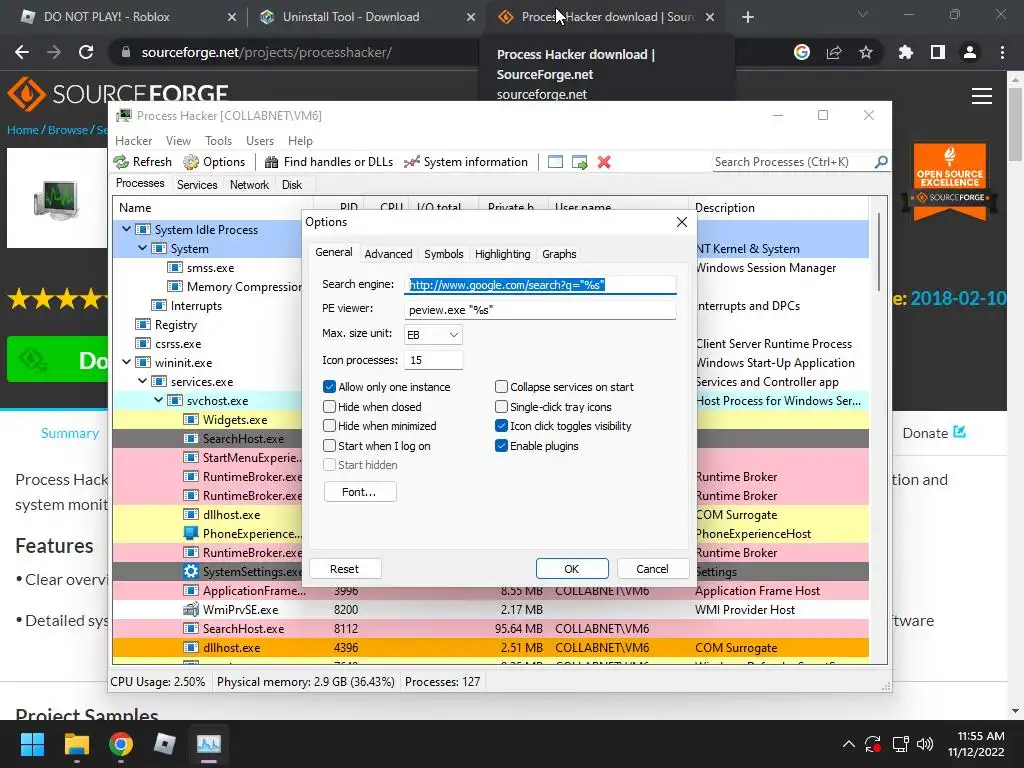Viewport: 1024px width, 768px height.
Task: Open the Tools menu
Action: pyautogui.click(x=218, y=141)
